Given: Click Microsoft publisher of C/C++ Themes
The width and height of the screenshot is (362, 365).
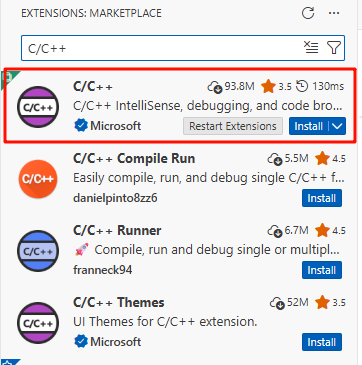Looking at the screenshot, I should 116,342.
